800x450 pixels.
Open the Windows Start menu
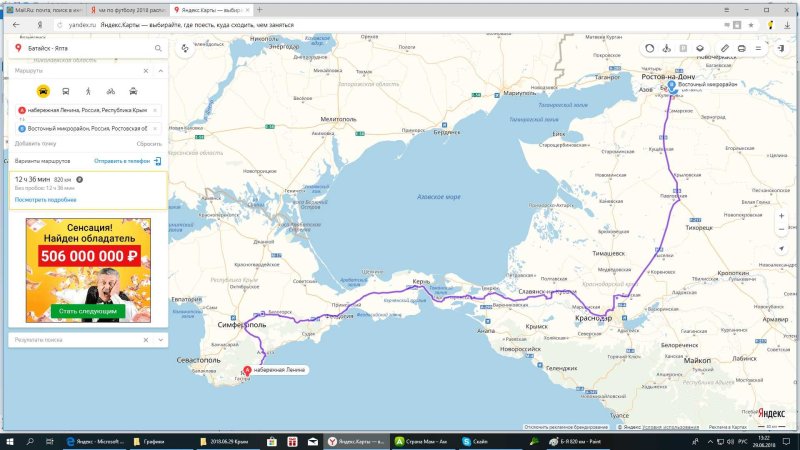(x=10, y=441)
